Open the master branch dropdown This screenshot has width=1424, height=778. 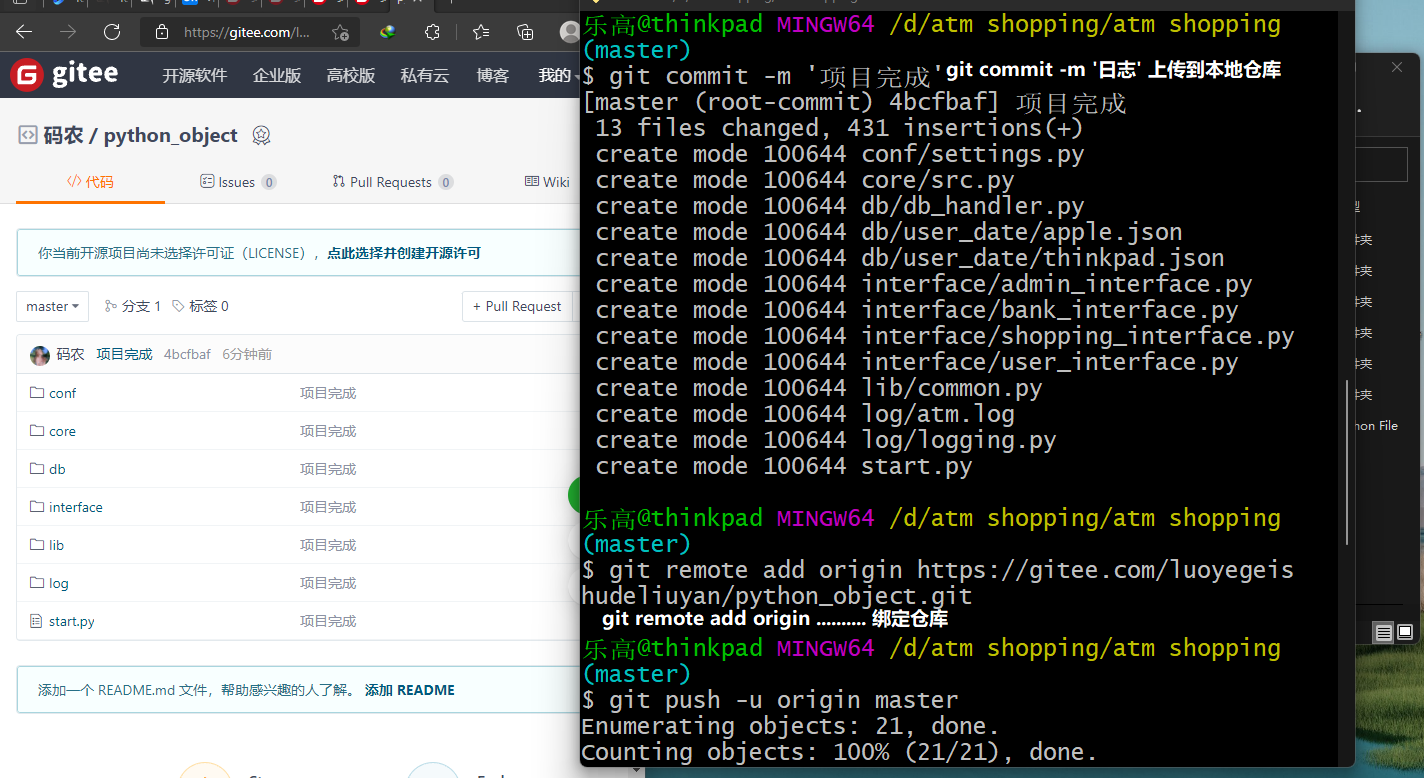[x=53, y=306]
